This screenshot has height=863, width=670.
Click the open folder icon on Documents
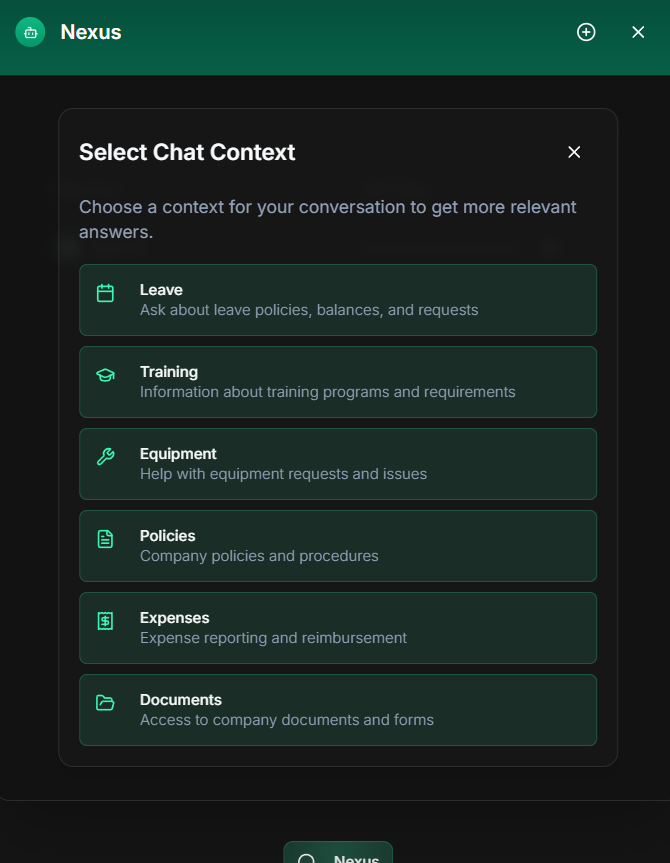(x=105, y=703)
